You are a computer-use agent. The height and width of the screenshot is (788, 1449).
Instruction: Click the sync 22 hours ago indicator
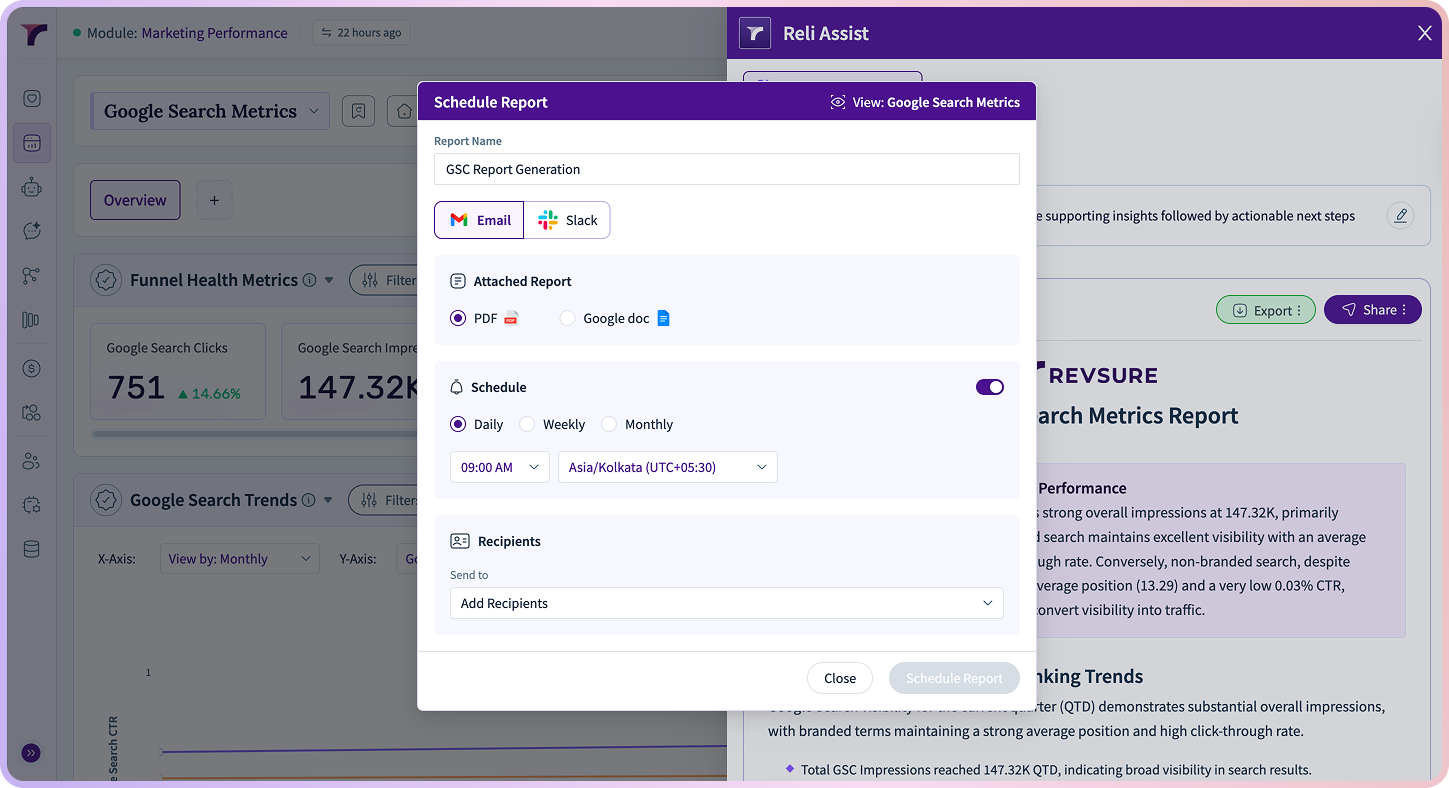click(361, 33)
